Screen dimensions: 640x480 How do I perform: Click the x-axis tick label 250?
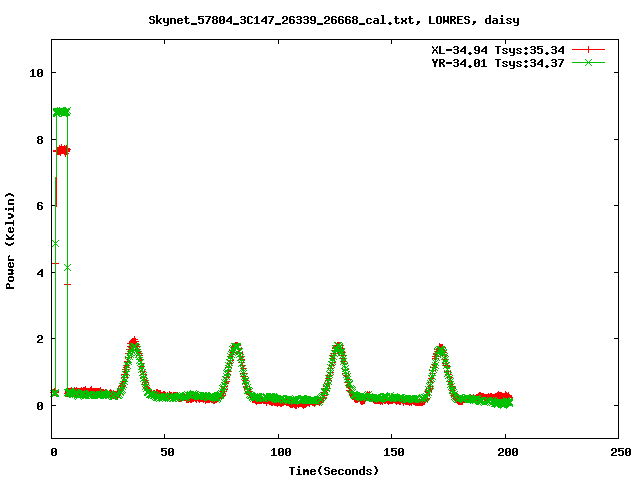(x=621, y=452)
